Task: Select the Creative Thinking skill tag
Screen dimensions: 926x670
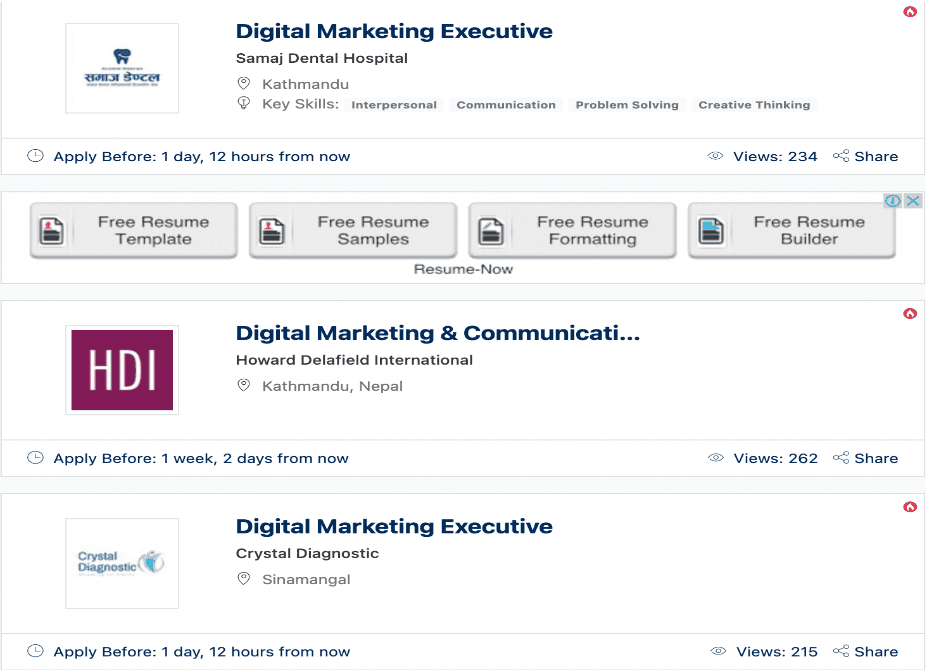Action: tap(754, 104)
